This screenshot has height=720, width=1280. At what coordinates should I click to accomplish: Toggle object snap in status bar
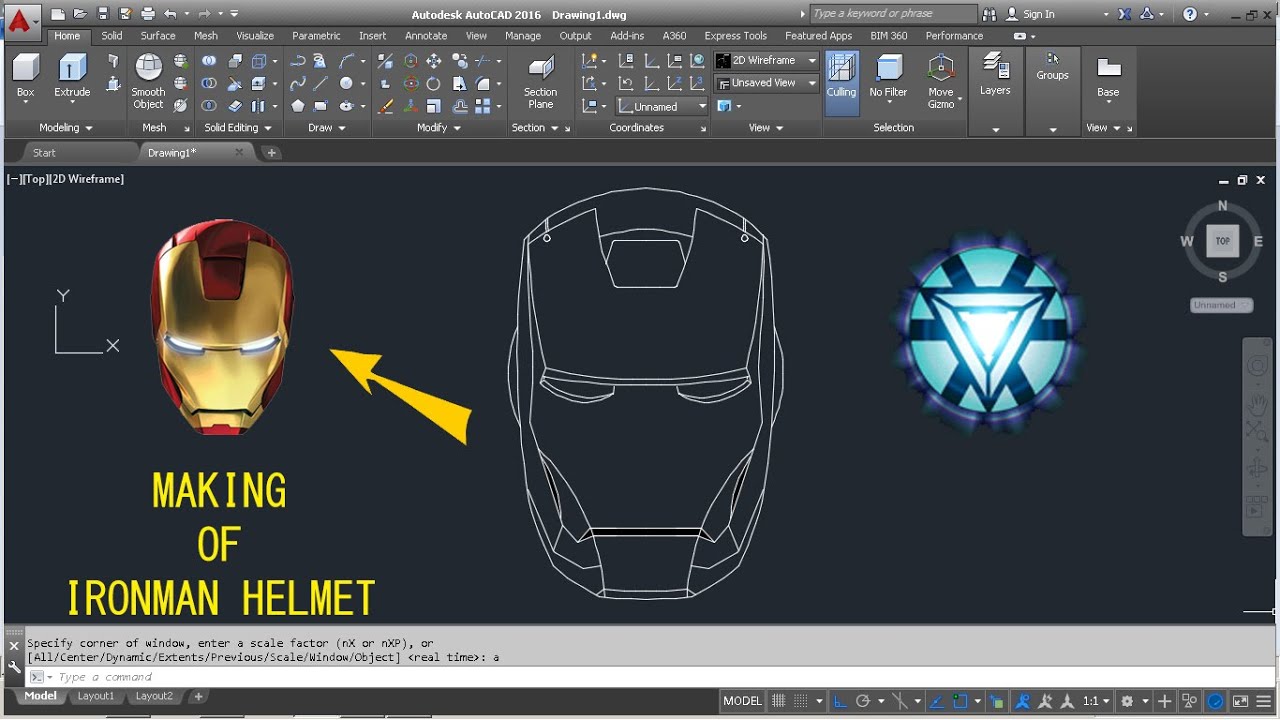point(959,701)
